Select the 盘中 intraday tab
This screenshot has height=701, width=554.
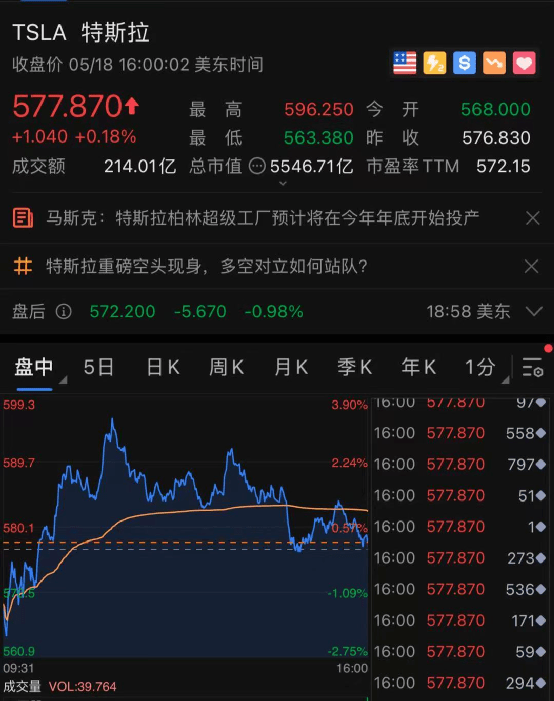point(34,367)
